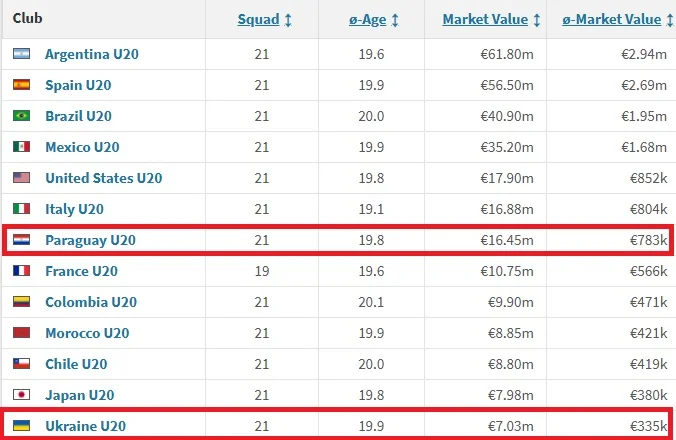Select the Ukraine U20 link
This screenshot has width=676, height=440.
85,426
